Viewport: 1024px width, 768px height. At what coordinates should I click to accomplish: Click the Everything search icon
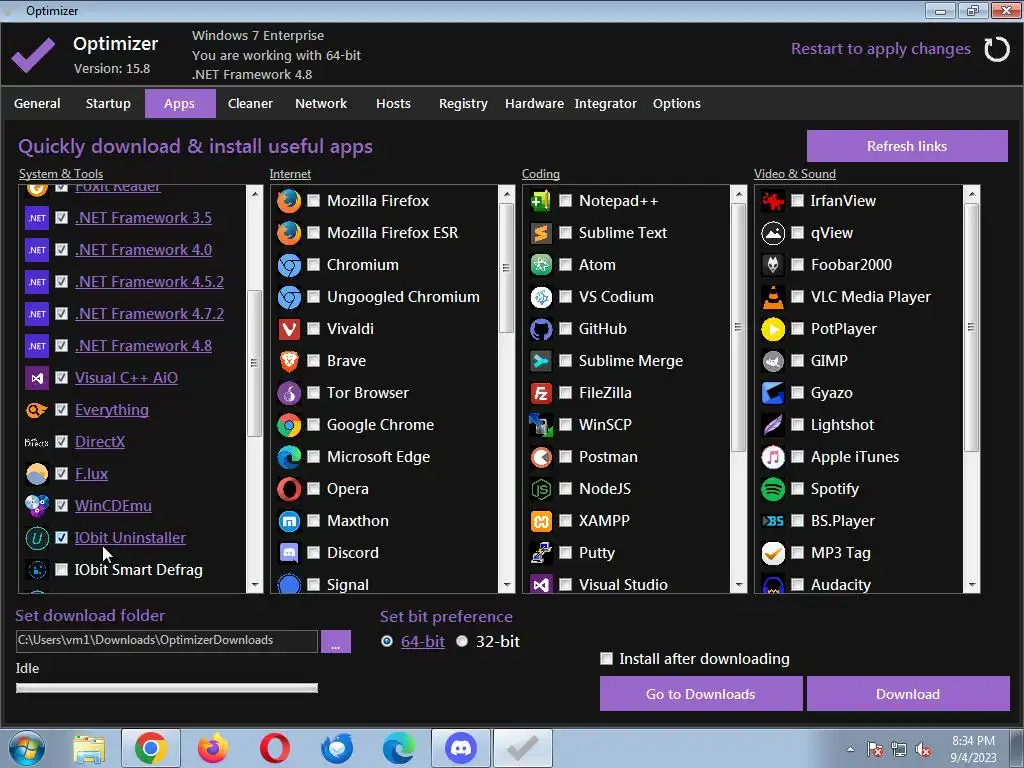37,410
